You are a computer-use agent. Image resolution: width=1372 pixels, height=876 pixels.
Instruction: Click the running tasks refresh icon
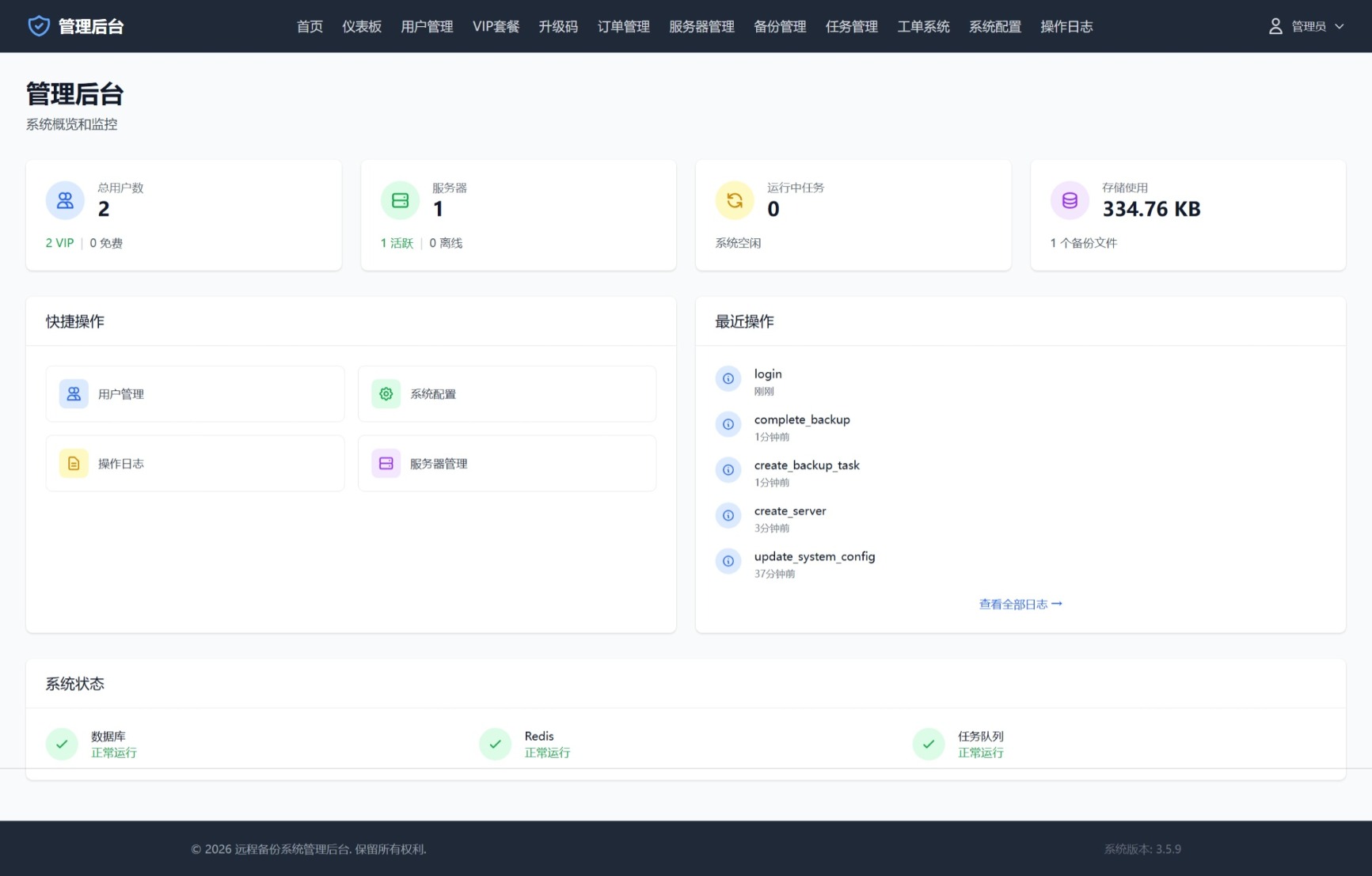click(735, 201)
